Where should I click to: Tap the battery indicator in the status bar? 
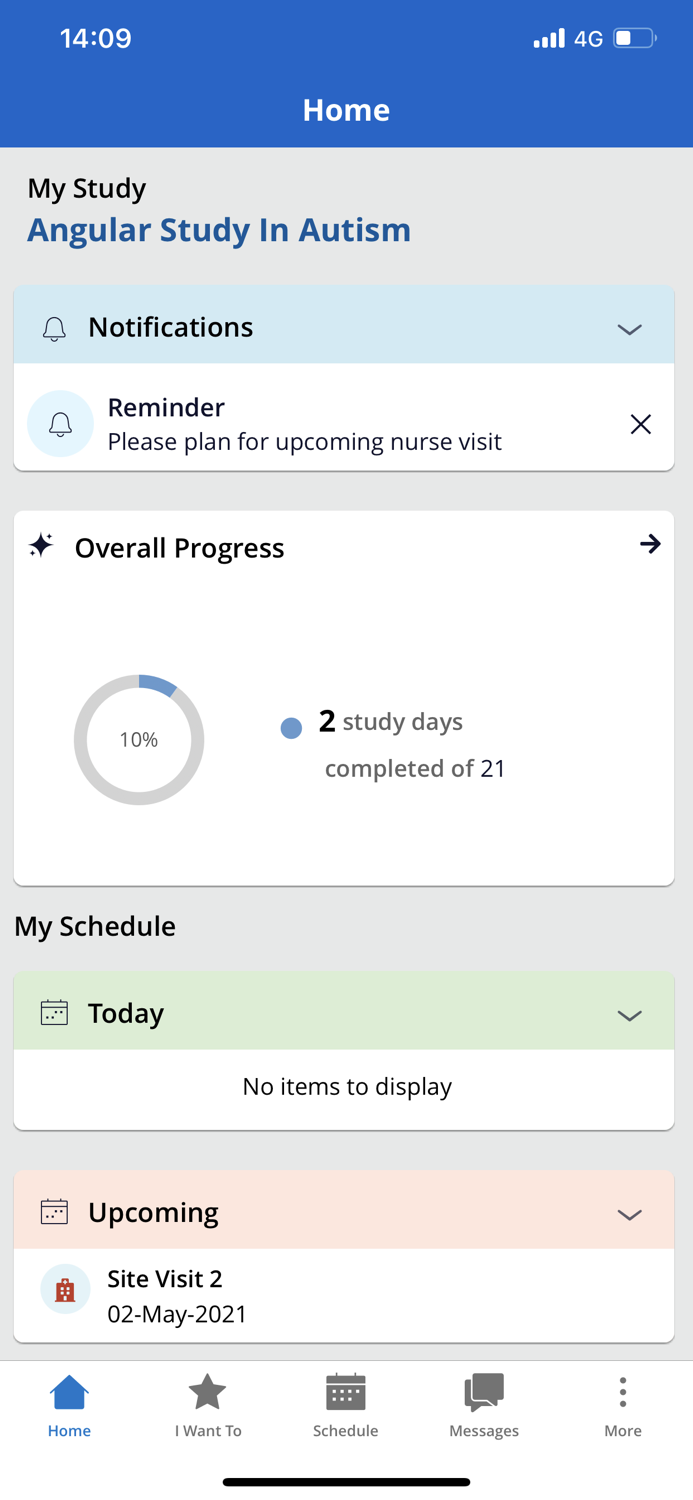point(635,39)
